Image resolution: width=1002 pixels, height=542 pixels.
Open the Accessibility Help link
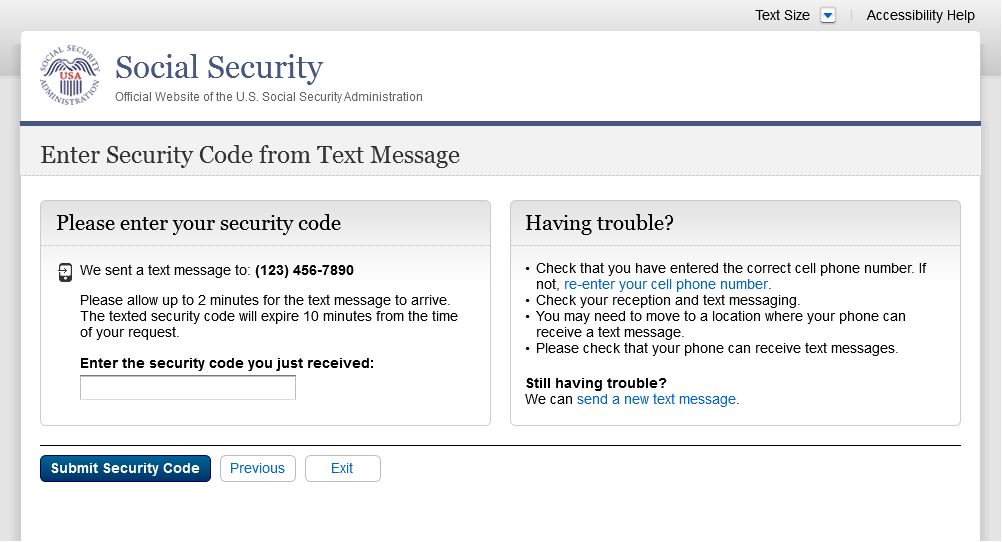[920, 15]
